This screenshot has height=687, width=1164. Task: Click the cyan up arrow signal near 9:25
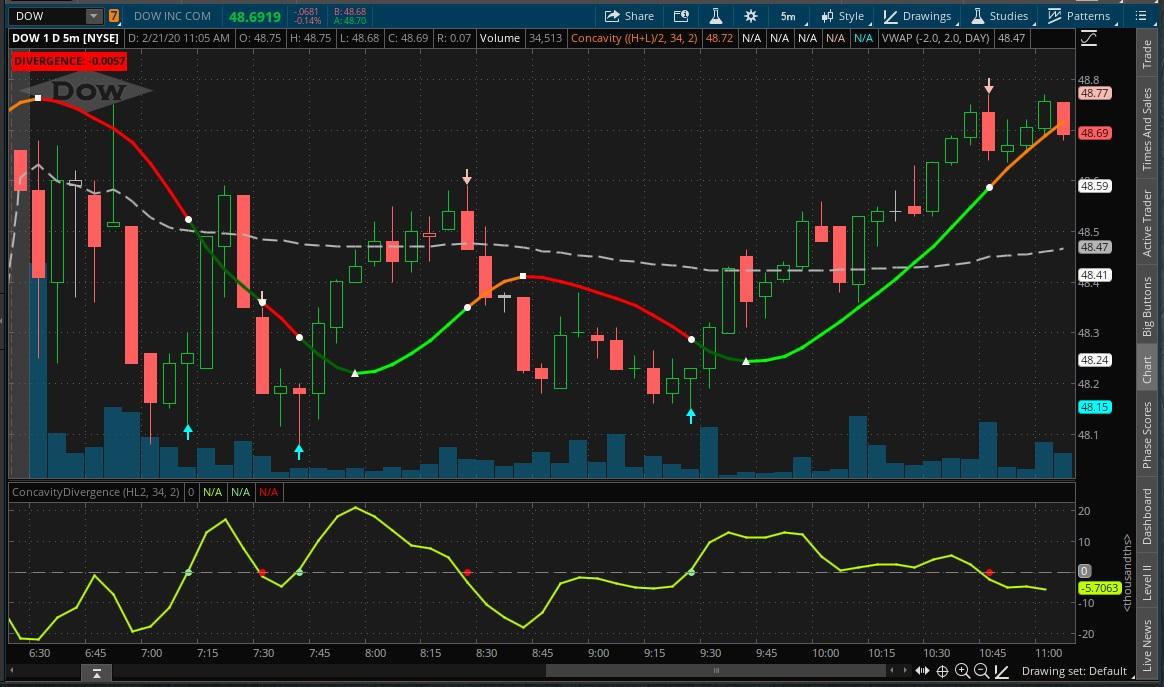[691, 415]
